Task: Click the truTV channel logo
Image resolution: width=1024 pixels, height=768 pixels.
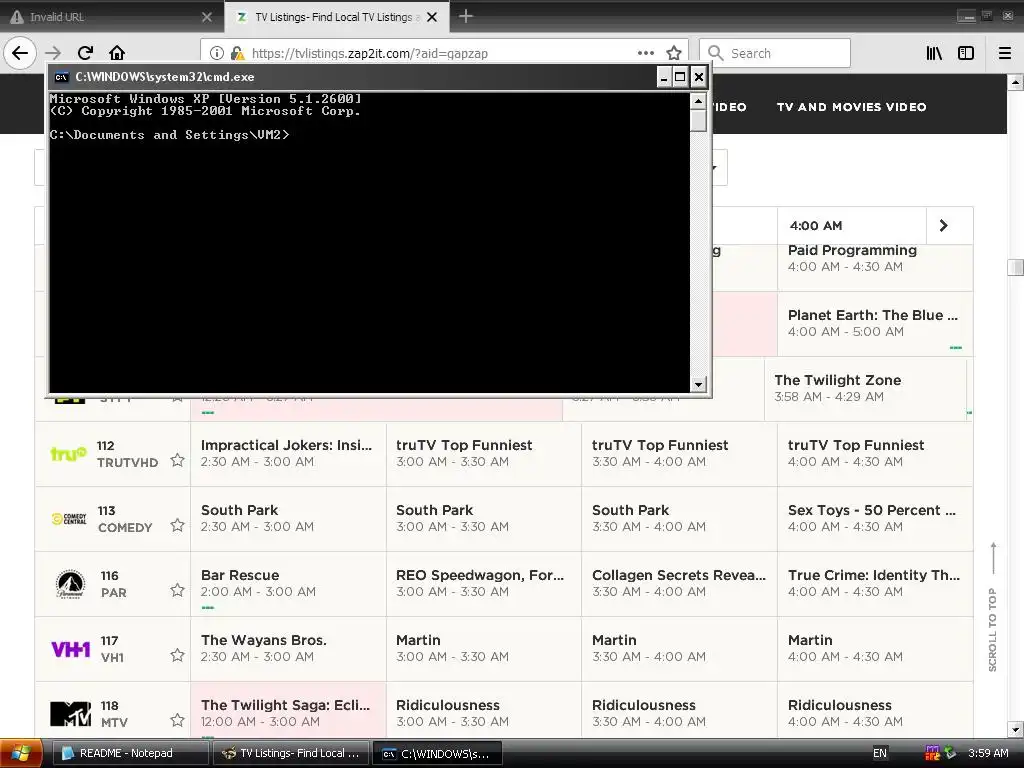Action: 68,453
